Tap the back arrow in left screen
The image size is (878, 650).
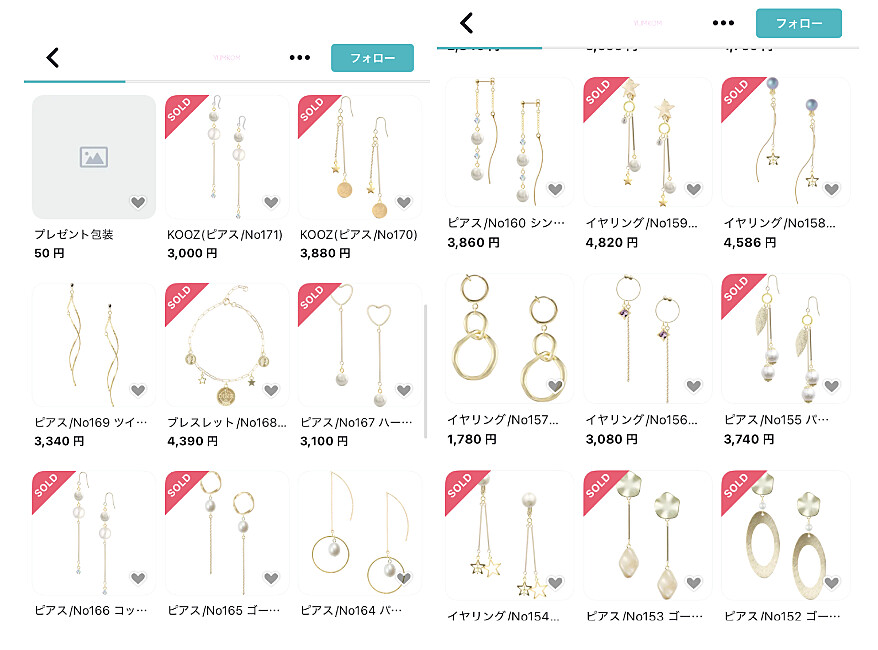tap(53, 57)
